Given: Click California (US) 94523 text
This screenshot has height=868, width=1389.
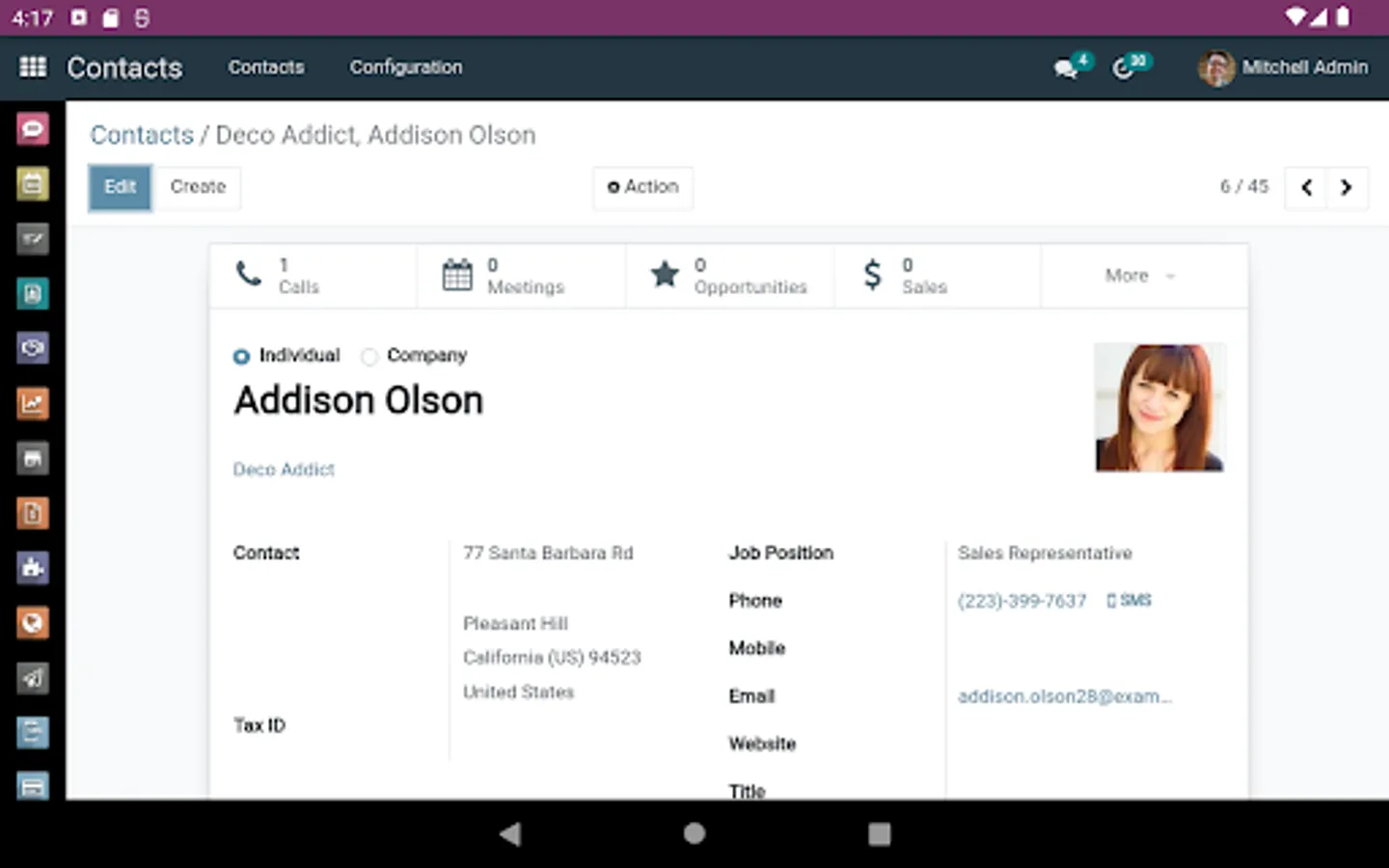Looking at the screenshot, I should (552, 658).
